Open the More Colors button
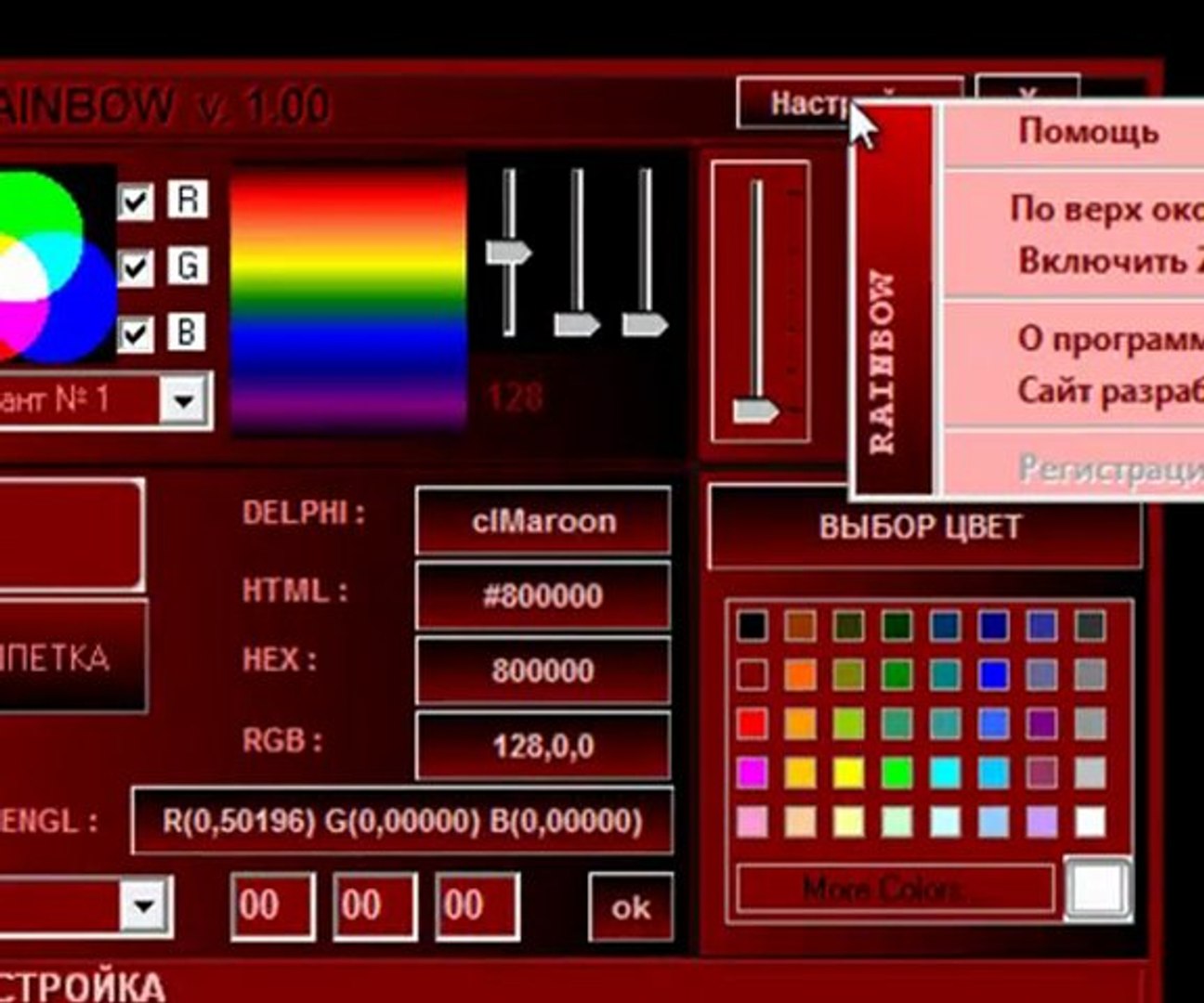 [x=896, y=889]
